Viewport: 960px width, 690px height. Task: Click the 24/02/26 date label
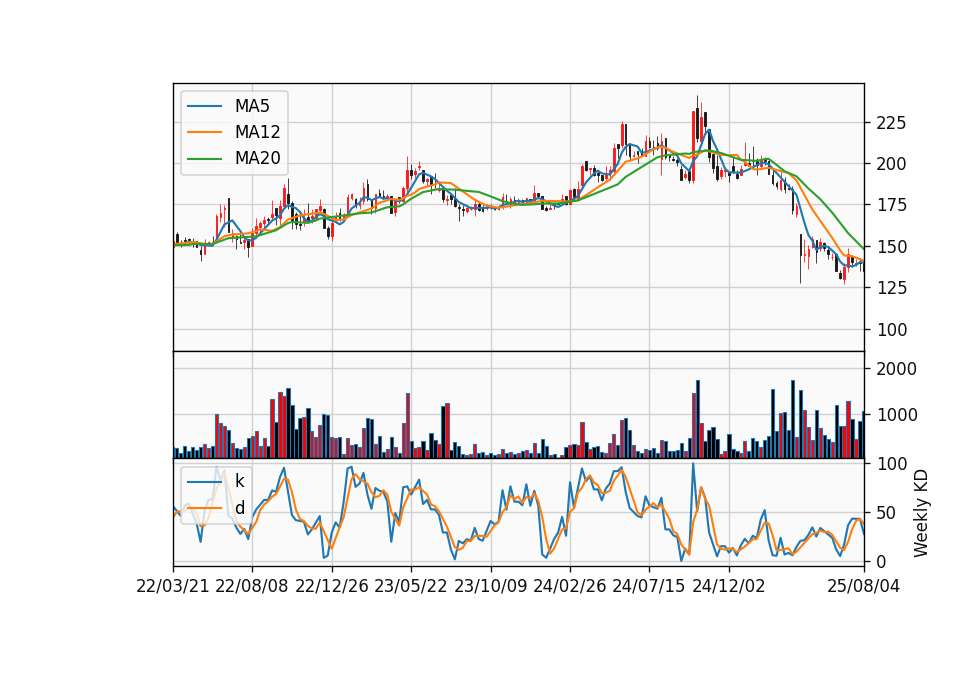tap(570, 586)
